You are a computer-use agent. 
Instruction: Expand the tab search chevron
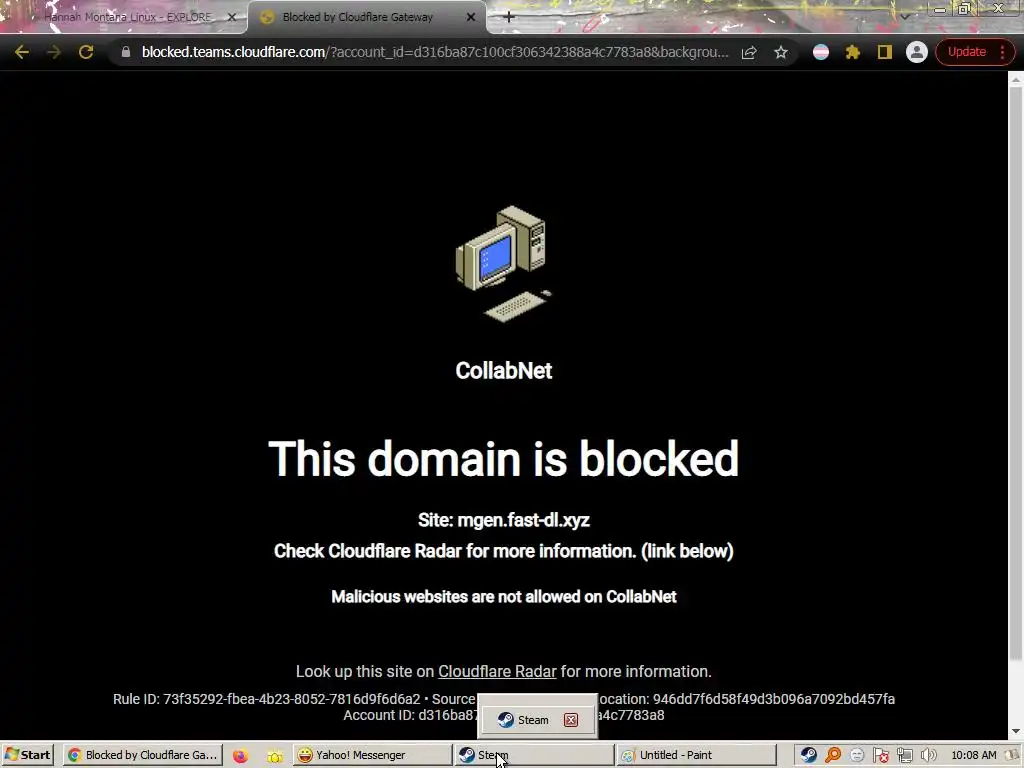pyautogui.click(x=904, y=16)
